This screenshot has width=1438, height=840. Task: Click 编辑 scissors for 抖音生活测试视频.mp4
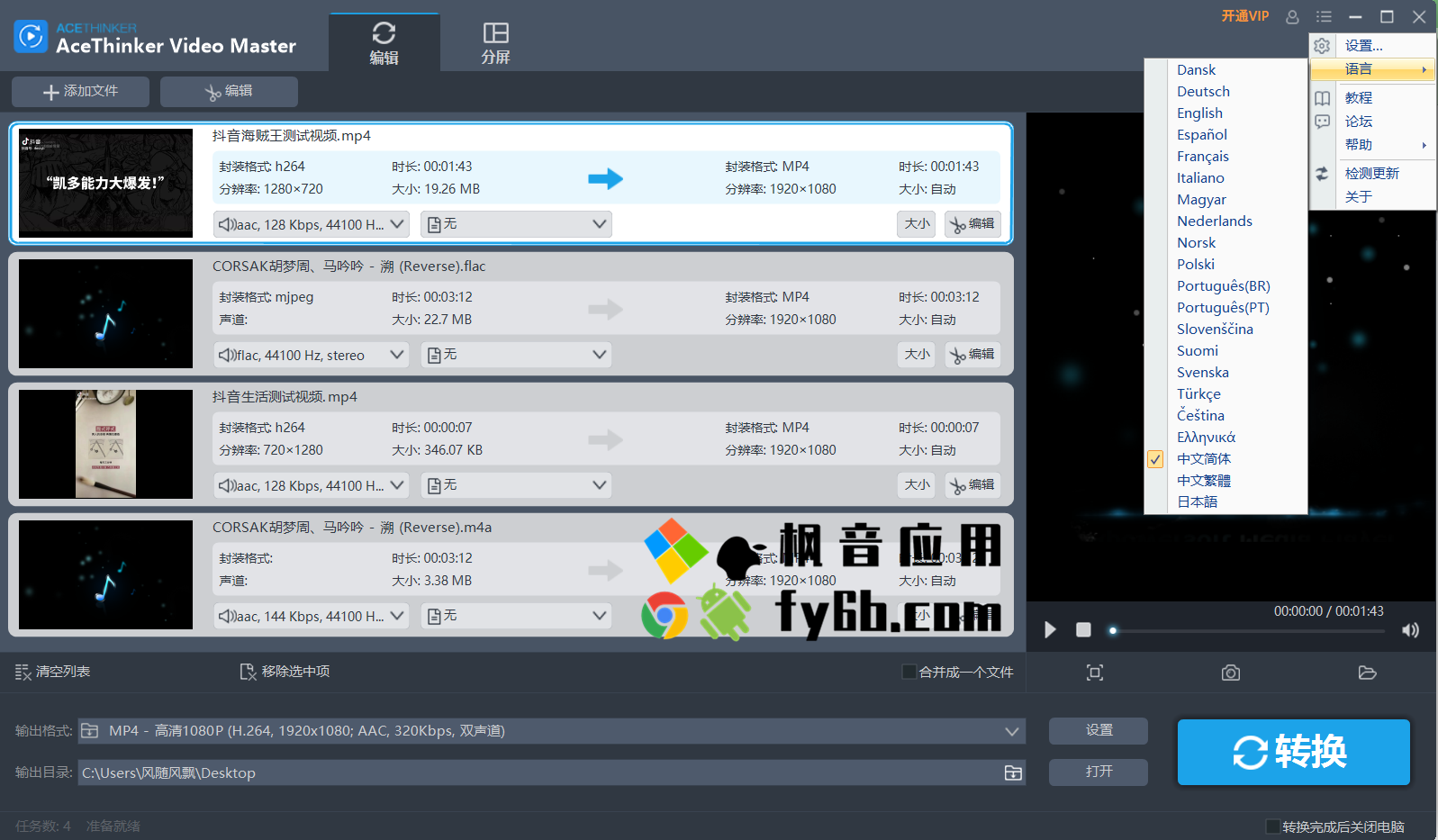(972, 485)
